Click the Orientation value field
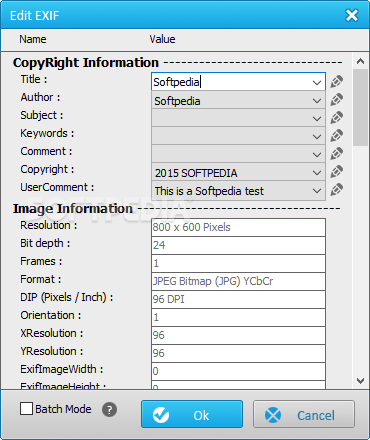Viewport: 370px width, 440px height. click(238, 317)
